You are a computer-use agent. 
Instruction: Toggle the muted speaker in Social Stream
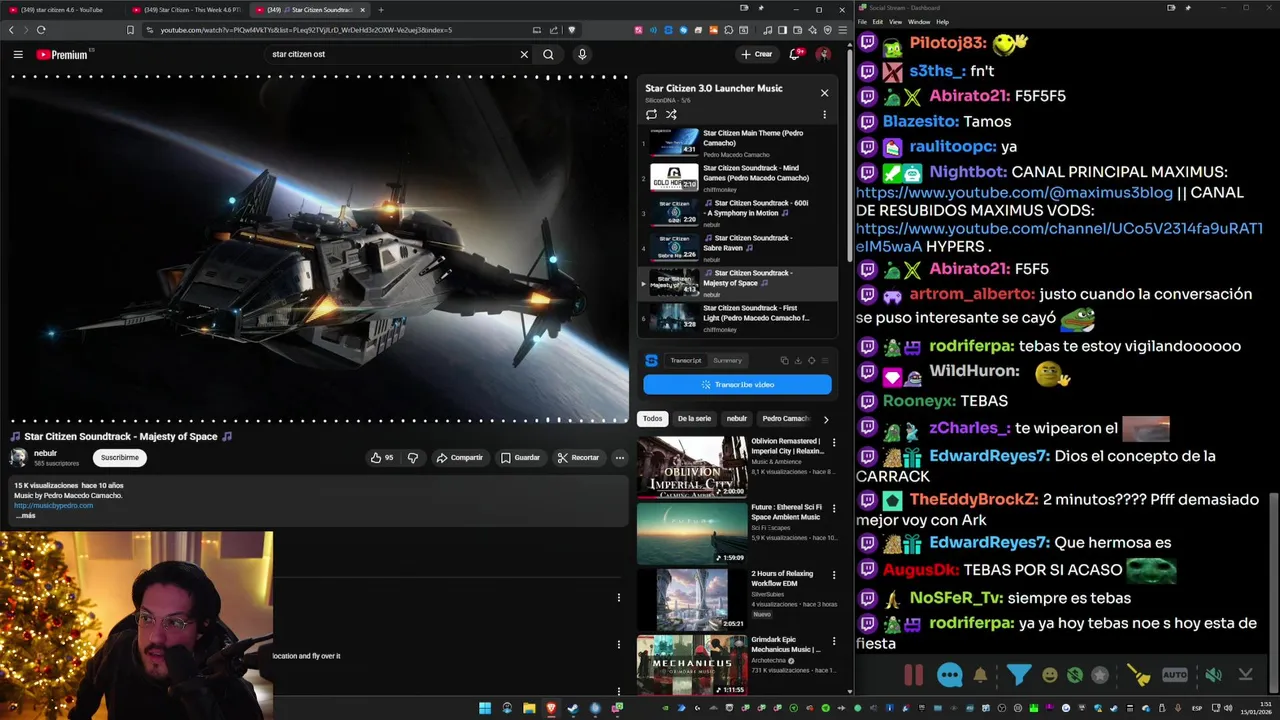pos(1213,675)
